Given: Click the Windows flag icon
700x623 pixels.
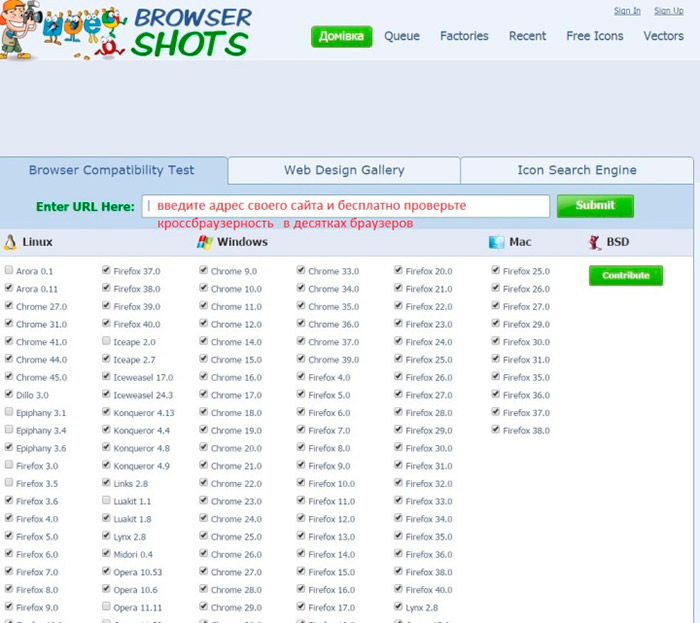Looking at the screenshot, I should pyautogui.click(x=204, y=242).
